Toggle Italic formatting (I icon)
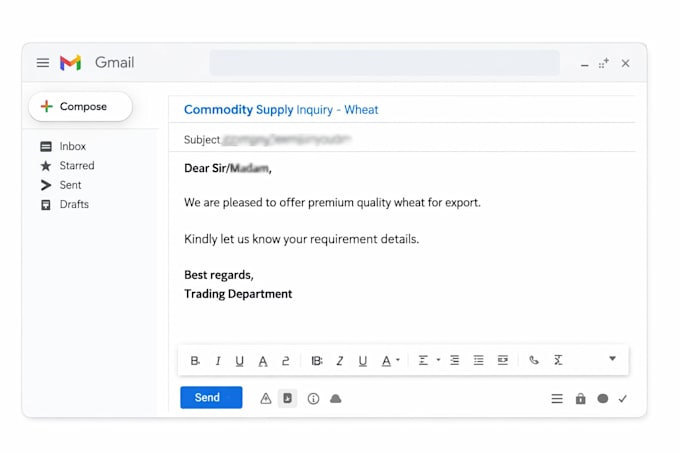 [218, 361]
